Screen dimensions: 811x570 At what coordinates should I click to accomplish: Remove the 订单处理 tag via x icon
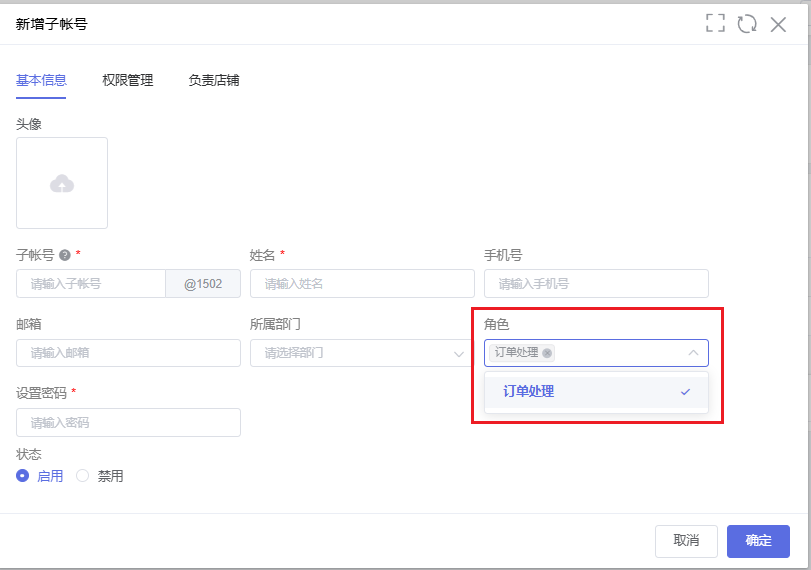coord(547,353)
